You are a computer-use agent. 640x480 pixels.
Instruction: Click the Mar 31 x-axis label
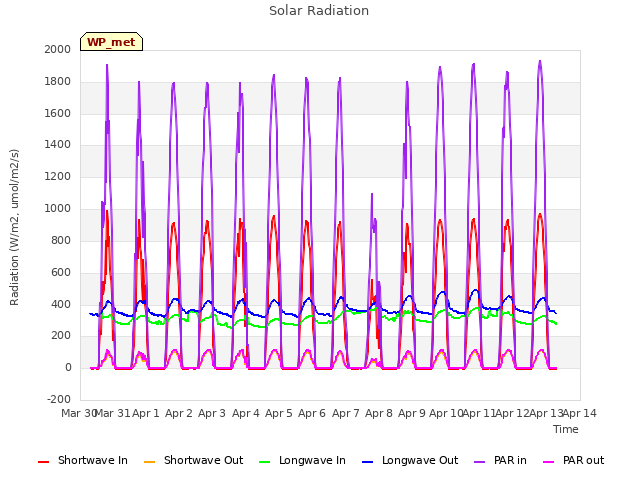pos(112,413)
